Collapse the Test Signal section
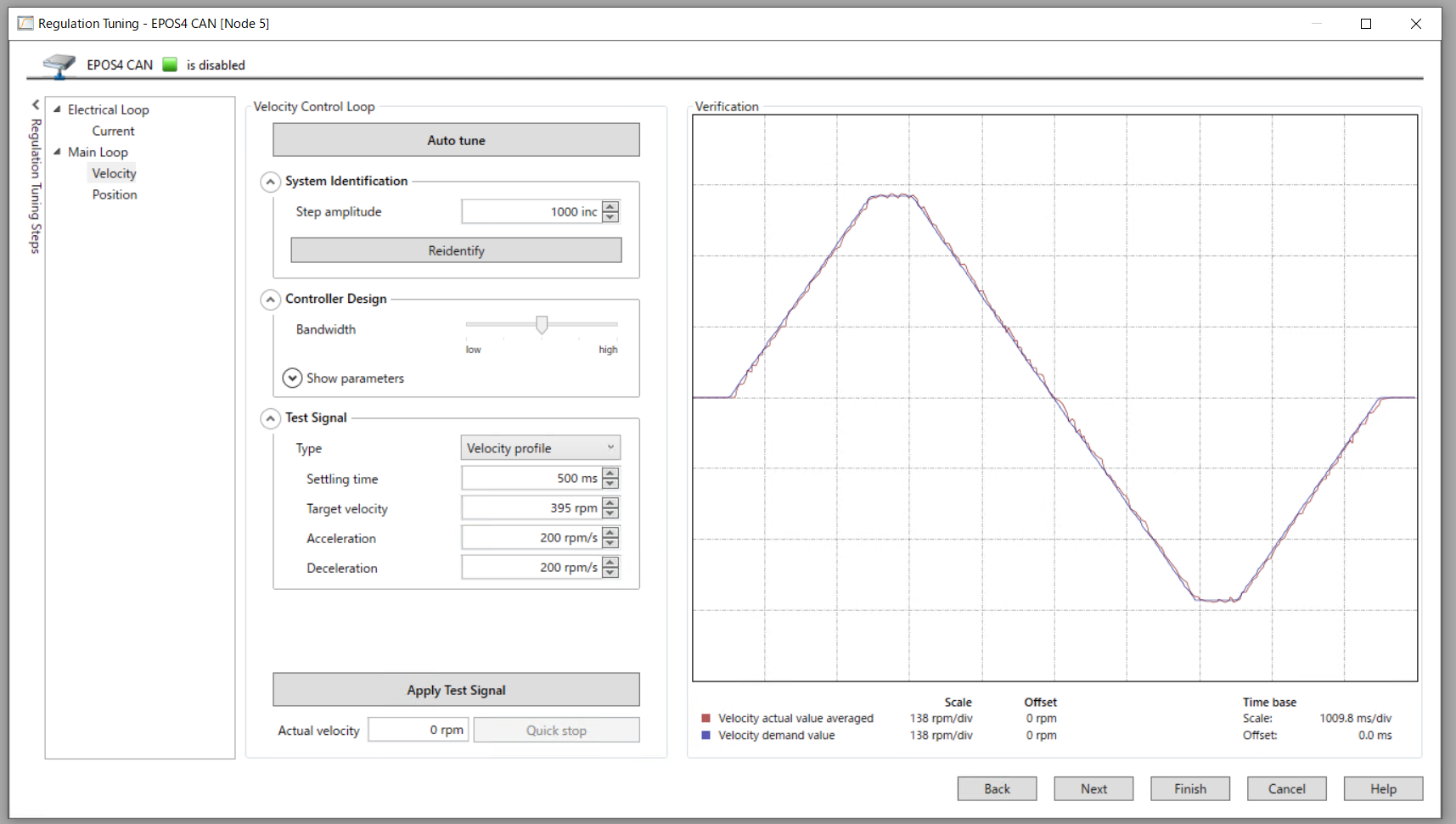 270,418
